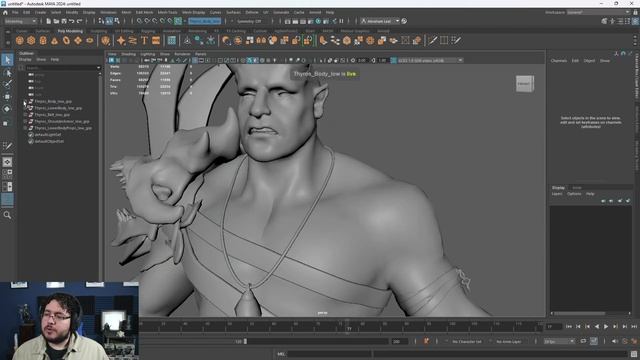Click the Open Scene folder icon
Screen dimensions: 640x360
56,21
